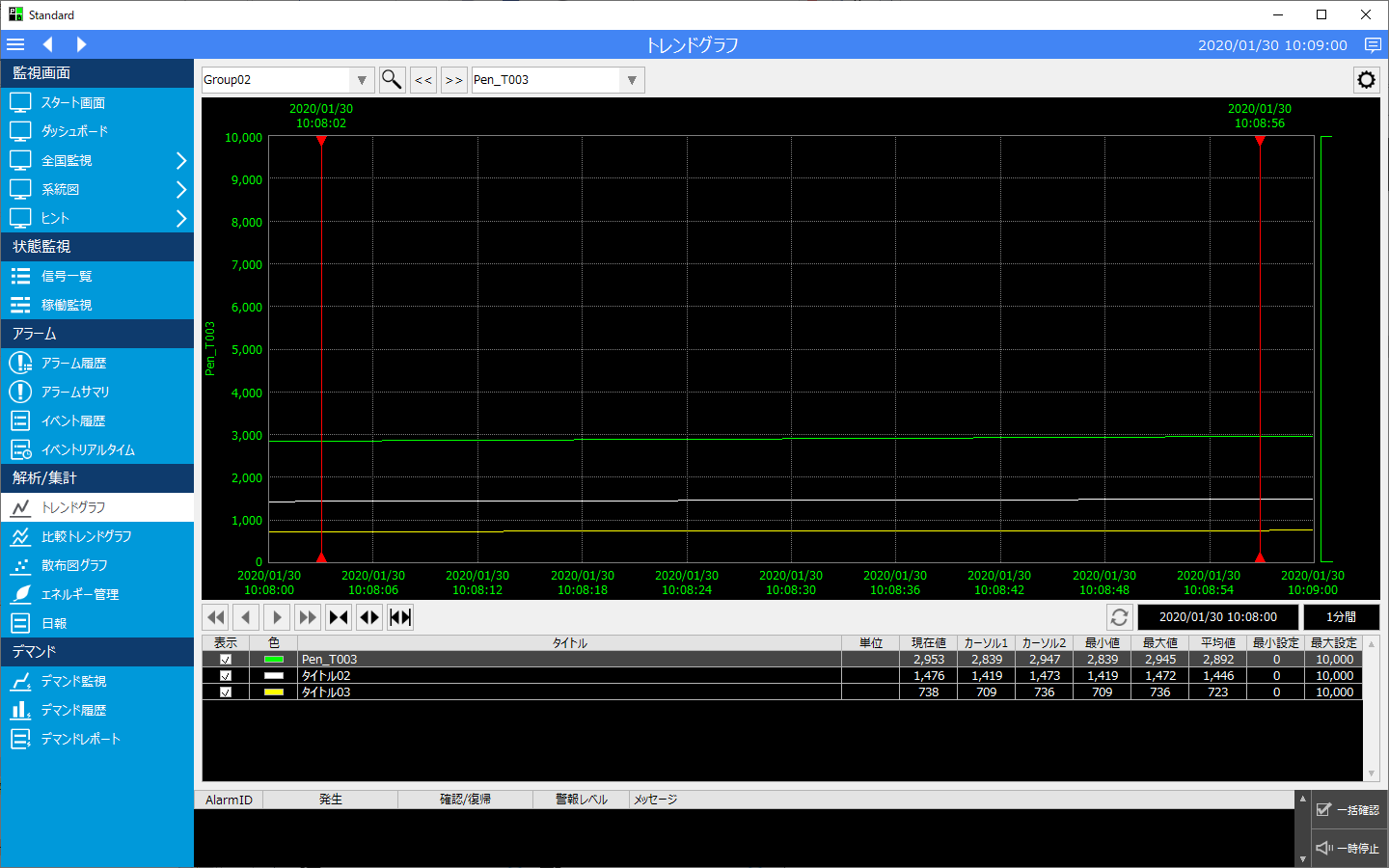Click the 一時停止 button
Viewport: 1389px width, 868px height.
click(x=1348, y=849)
